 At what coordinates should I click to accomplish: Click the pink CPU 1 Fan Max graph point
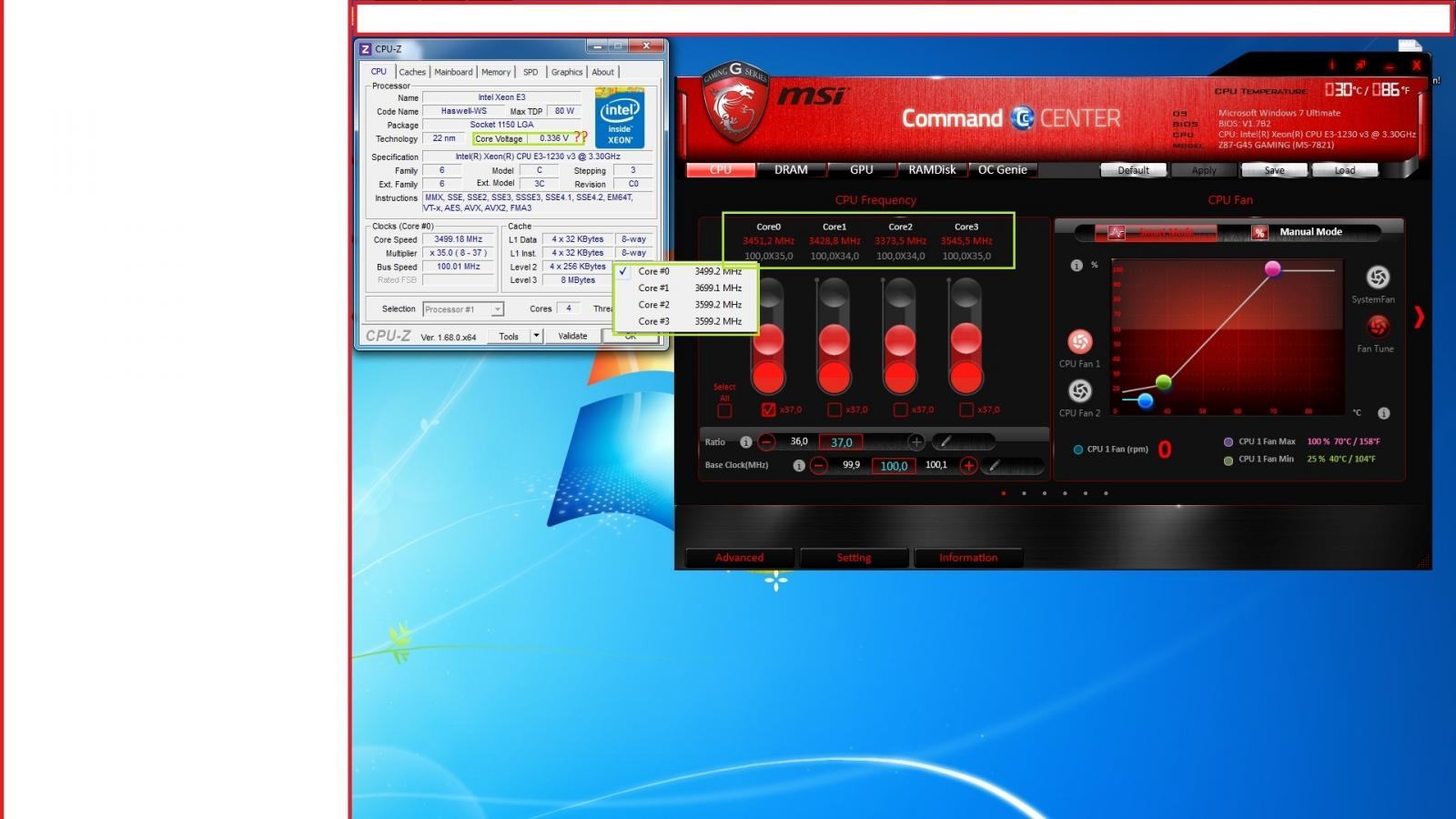click(1272, 268)
